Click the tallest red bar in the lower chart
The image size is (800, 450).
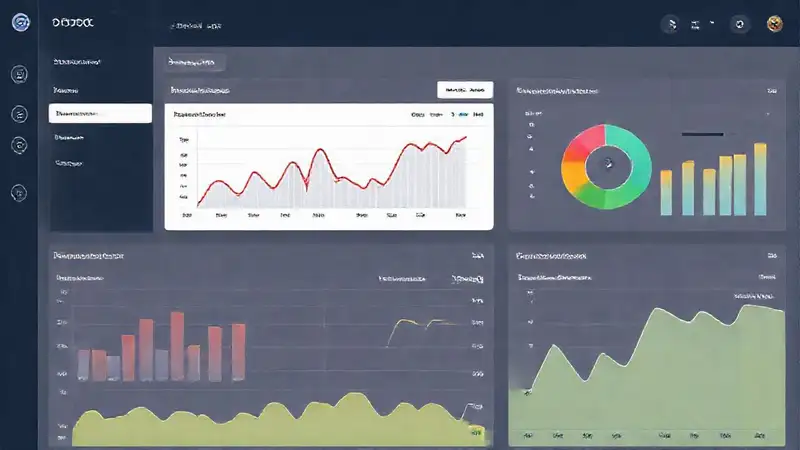[x=177, y=346]
